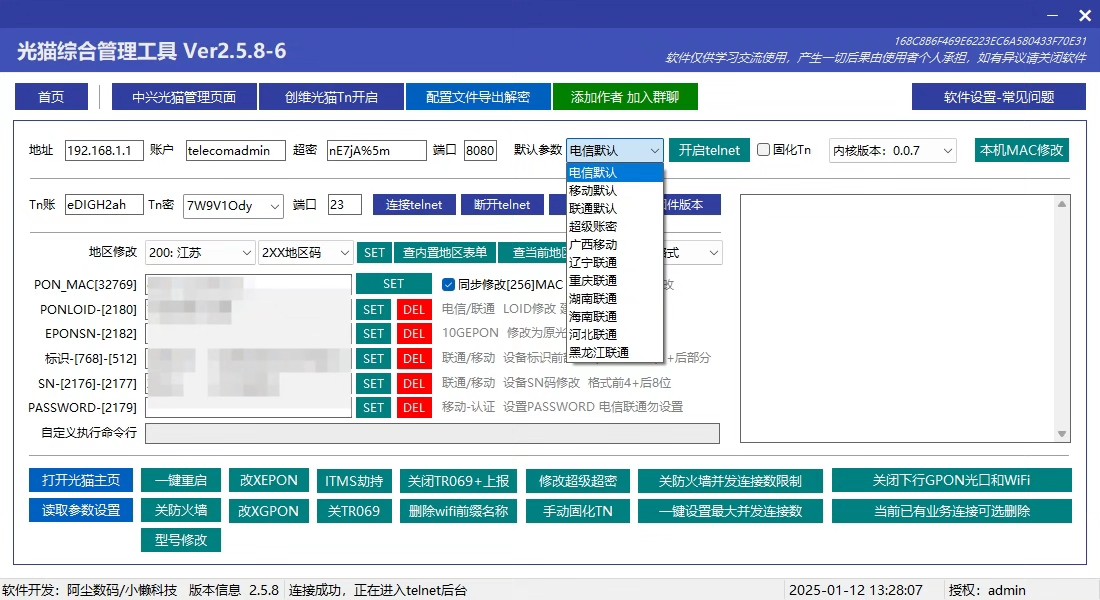
Task: Click the log panel scrollbar down arrow
Action: [x=1063, y=434]
